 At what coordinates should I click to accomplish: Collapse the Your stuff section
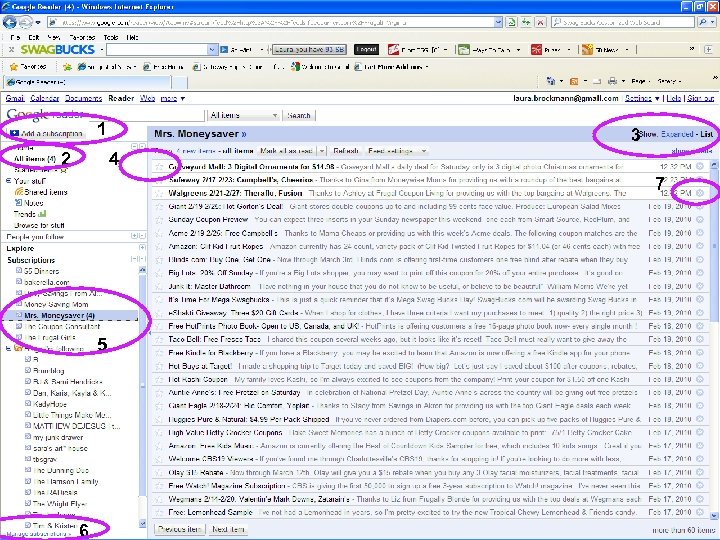8,181
